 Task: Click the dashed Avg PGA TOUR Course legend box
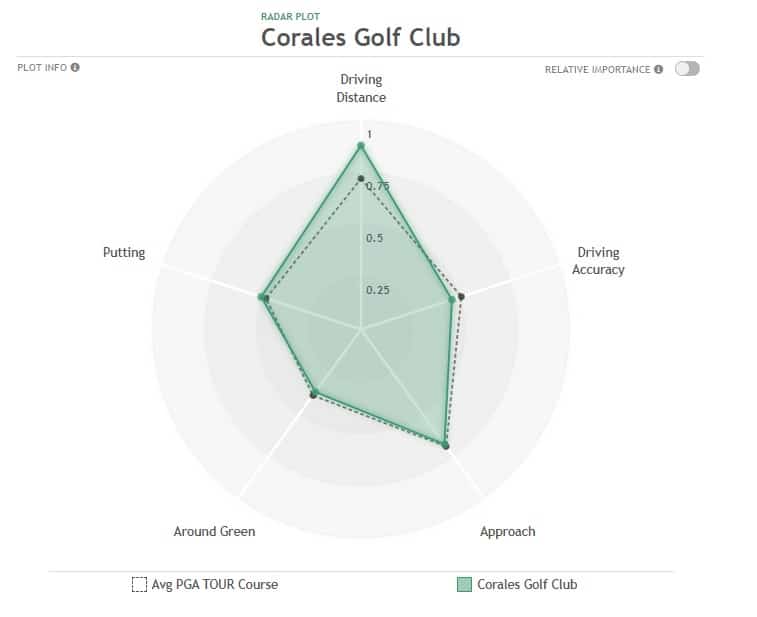pos(139,584)
